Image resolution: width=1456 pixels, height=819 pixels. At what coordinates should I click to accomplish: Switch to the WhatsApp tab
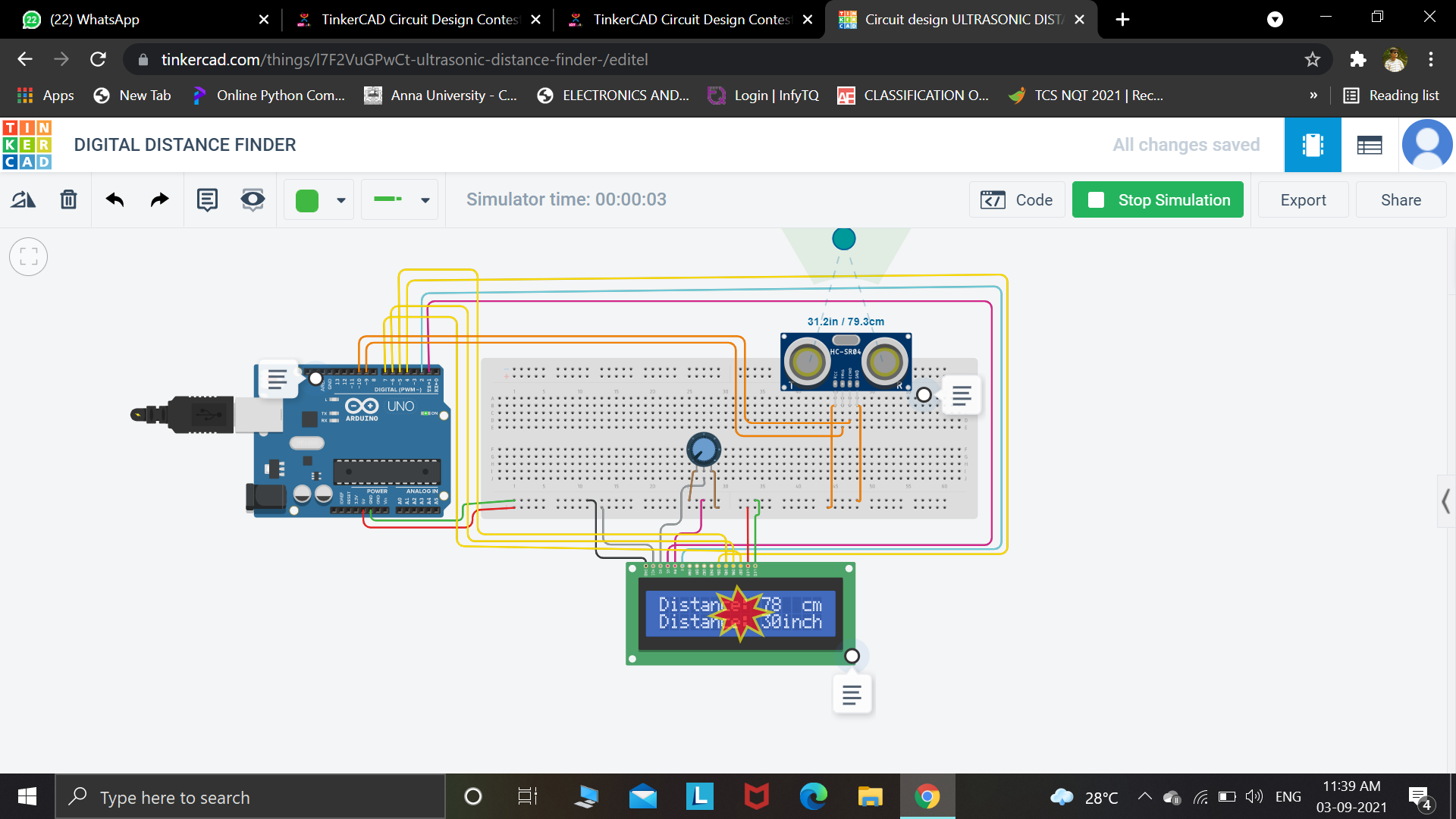(144, 20)
